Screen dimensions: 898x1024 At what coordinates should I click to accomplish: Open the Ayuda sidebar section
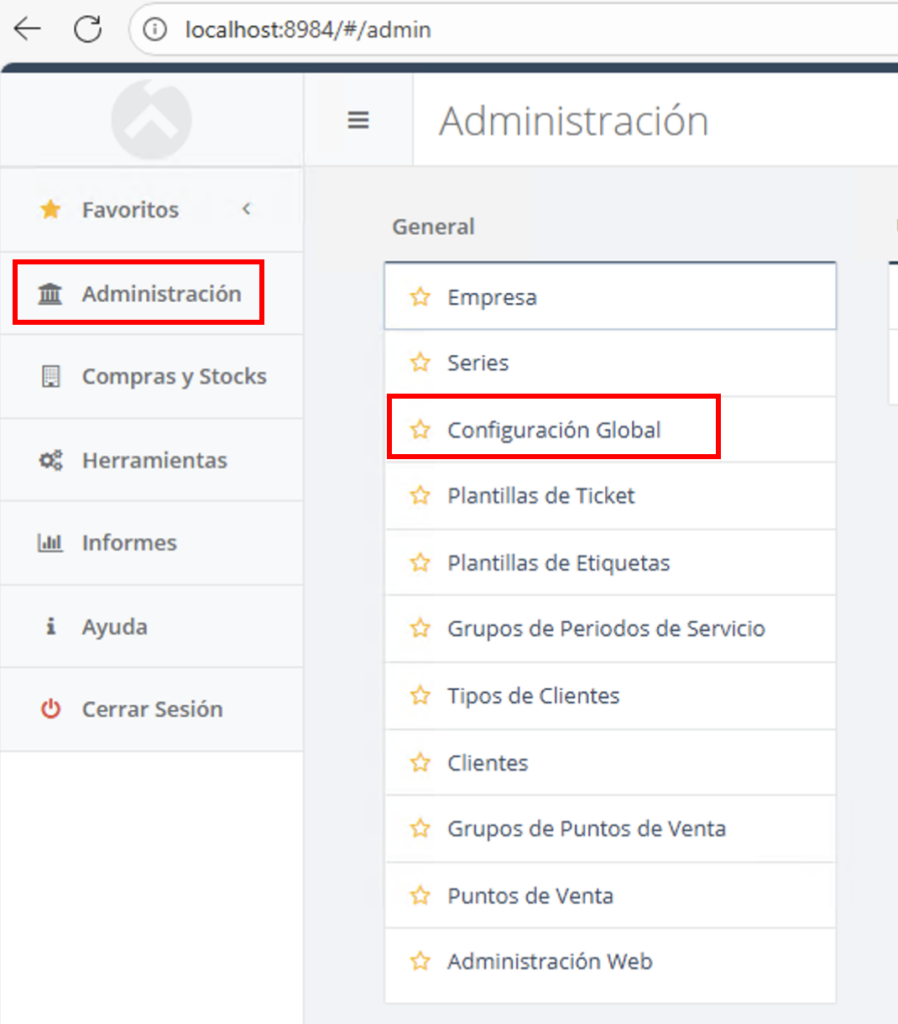point(114,627)
